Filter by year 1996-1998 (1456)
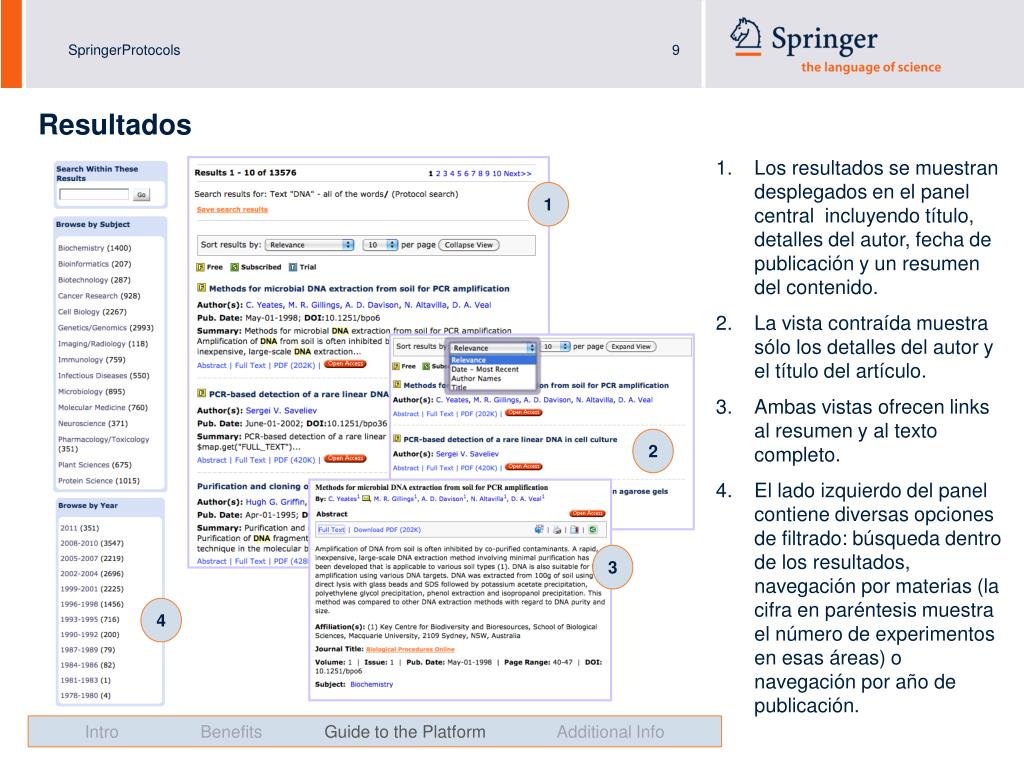 [x=92, y=604]
